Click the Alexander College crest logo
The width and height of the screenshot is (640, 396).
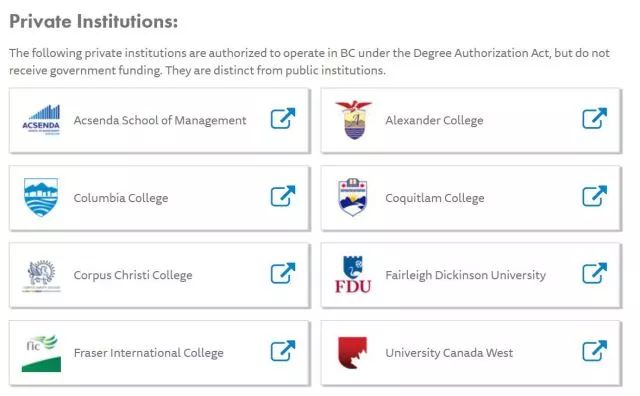coord(353,120)
